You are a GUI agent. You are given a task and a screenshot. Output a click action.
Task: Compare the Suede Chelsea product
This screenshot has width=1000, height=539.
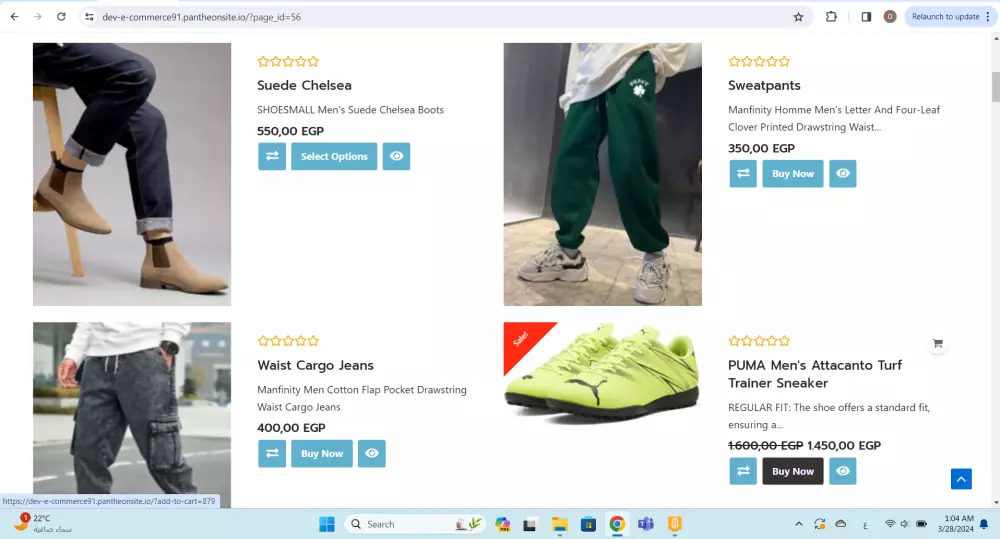pyautogui.click(x=272, y=156)
